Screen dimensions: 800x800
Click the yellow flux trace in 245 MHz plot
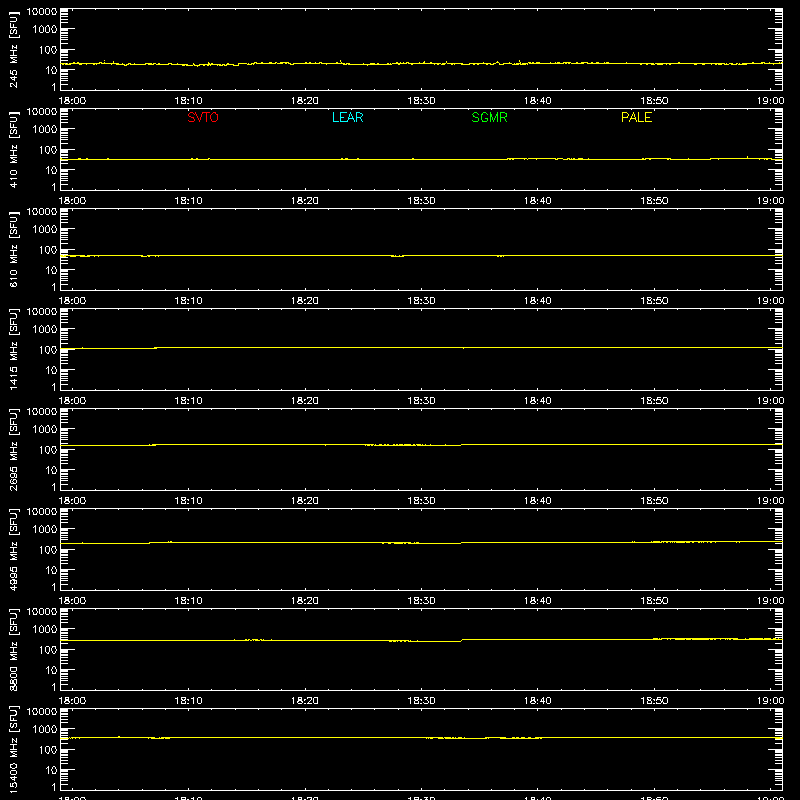[x=421, y=63]
